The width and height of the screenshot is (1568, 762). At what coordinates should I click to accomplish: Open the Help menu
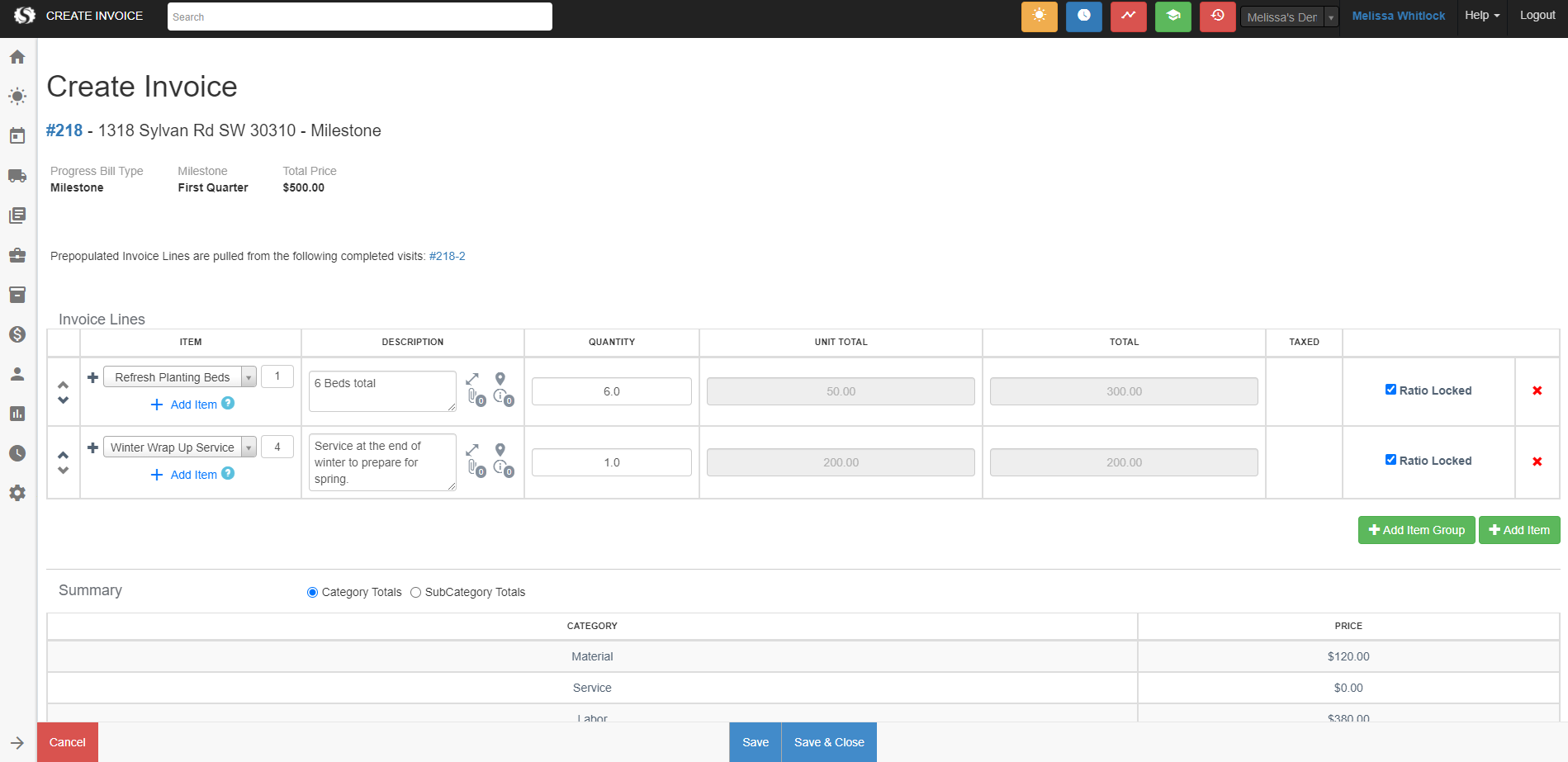click(1481, 16)
